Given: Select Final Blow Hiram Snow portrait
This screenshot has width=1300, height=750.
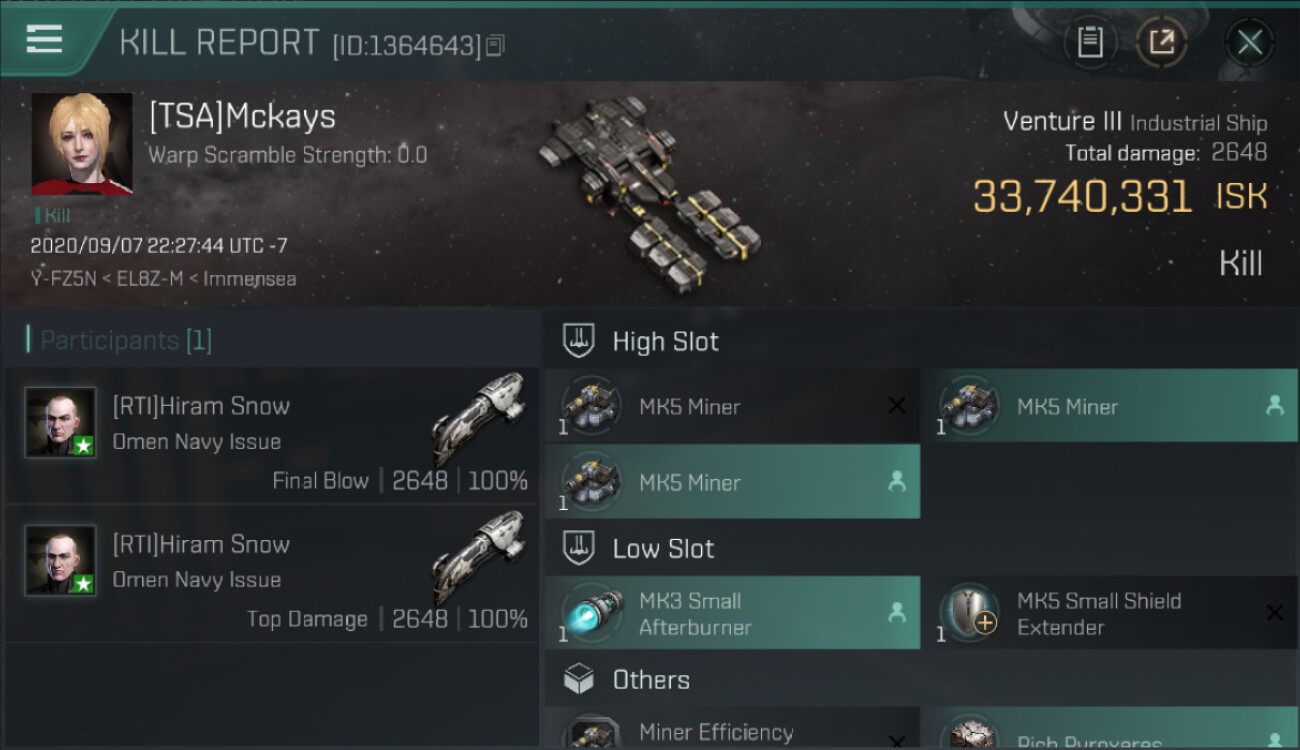Looking at the screenshot, I should pos(61,422).
